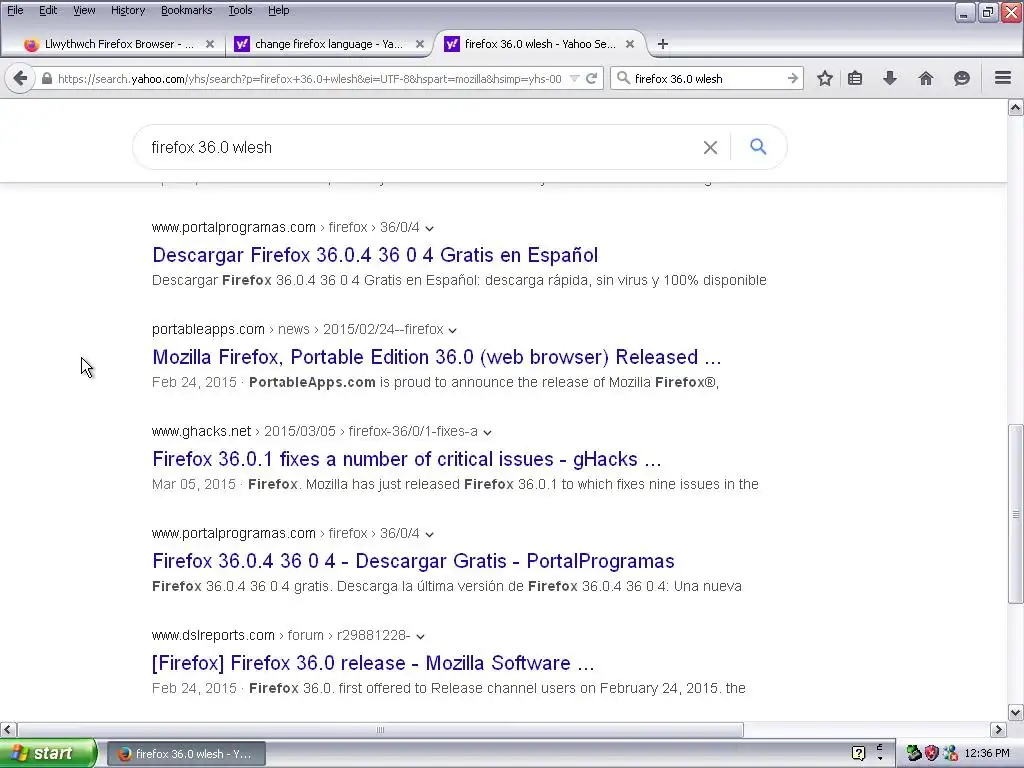The height and width of the screenshot is (768, 1024).
Task: Bookmark this page with the star icon
Action: pos(825,78)
